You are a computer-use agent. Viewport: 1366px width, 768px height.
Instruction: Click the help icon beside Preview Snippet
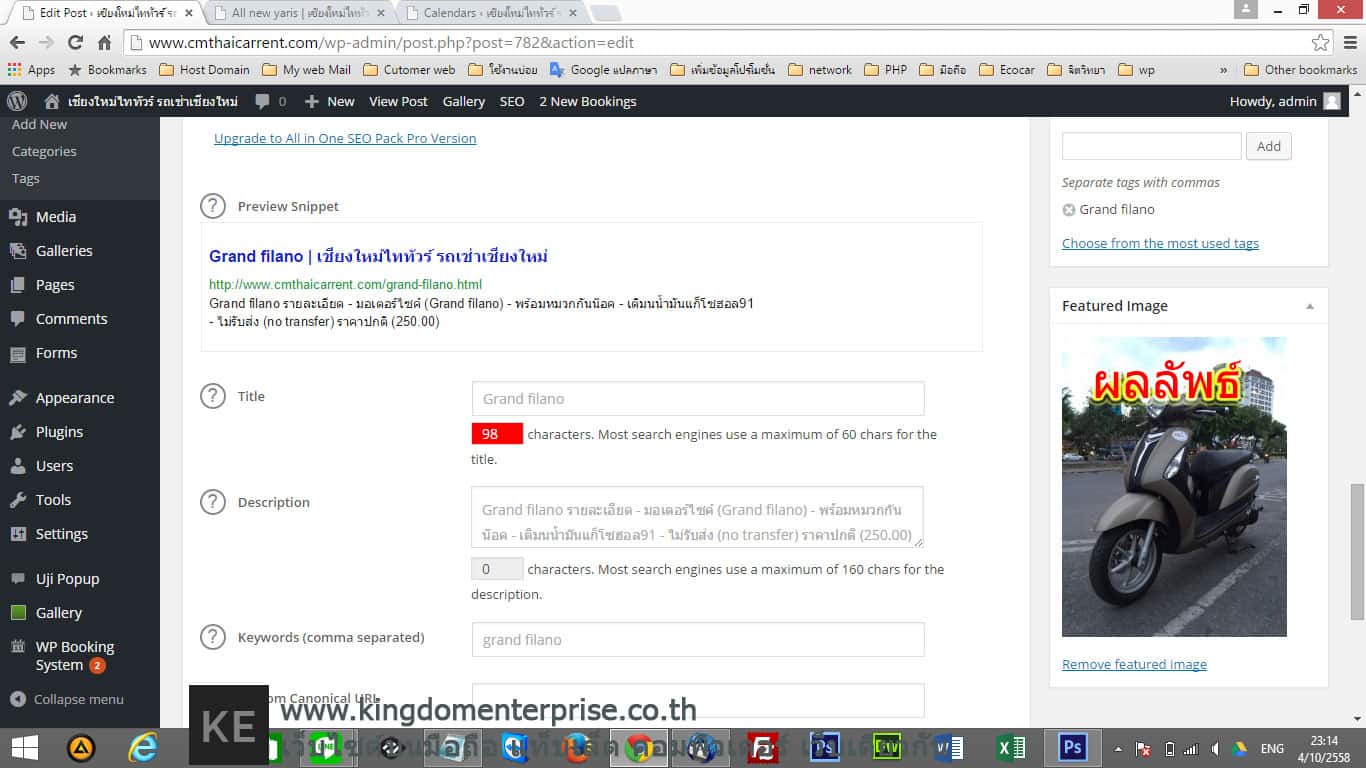pyautogui.click(x=213, y=206)
